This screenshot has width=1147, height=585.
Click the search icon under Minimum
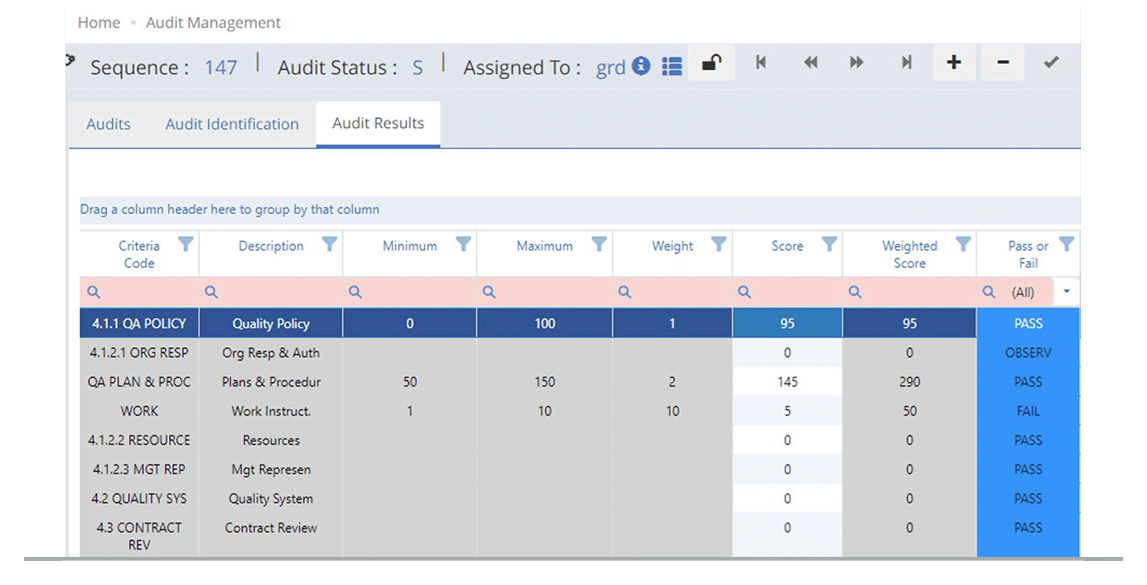355,291
